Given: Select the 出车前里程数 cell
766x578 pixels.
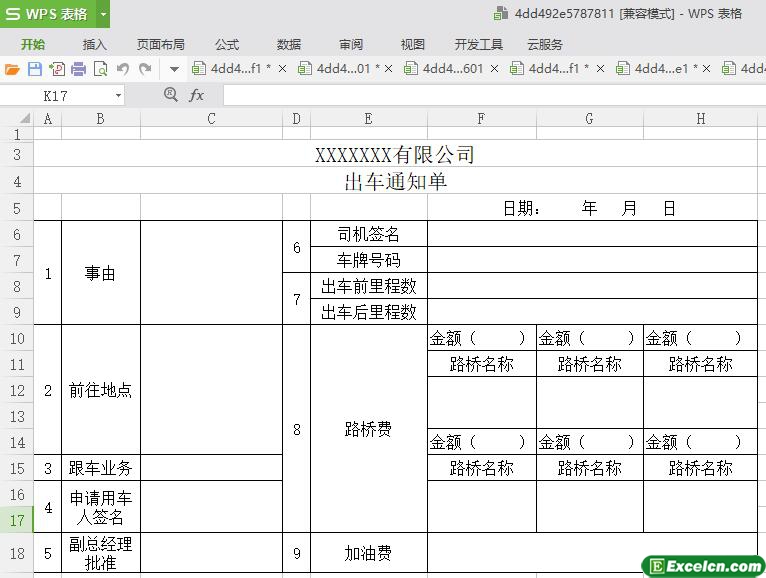Looking at the screenshot, I should click(369, 286).
